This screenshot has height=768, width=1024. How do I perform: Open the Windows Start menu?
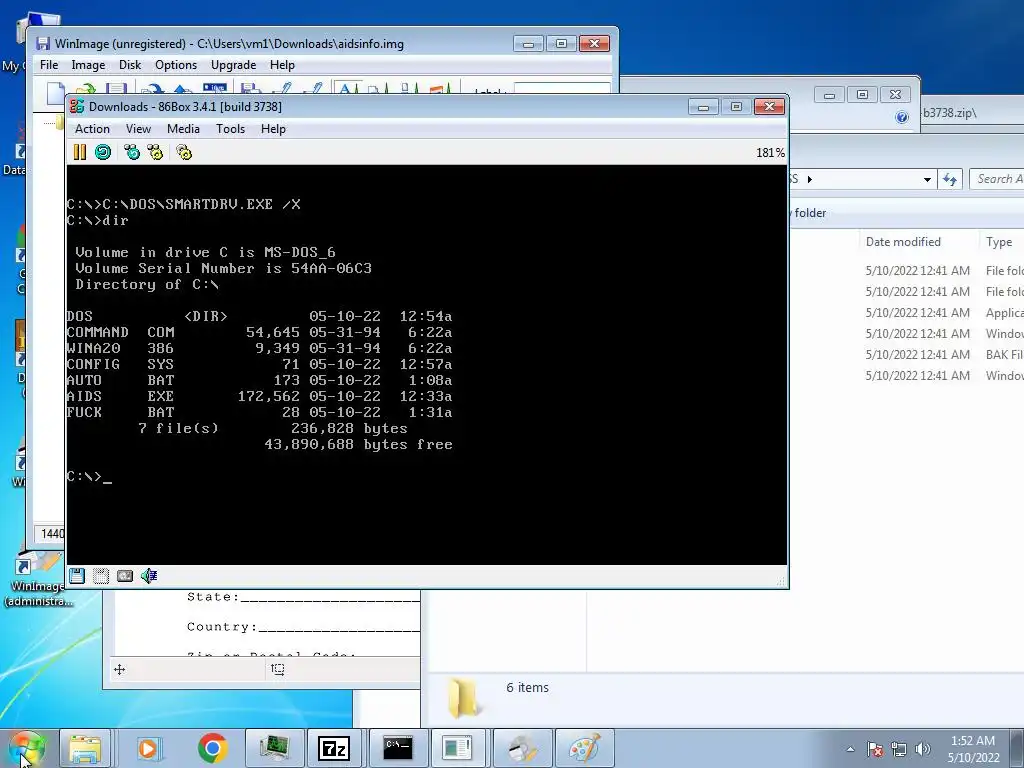pyautogui.click(x=26, y=748)
